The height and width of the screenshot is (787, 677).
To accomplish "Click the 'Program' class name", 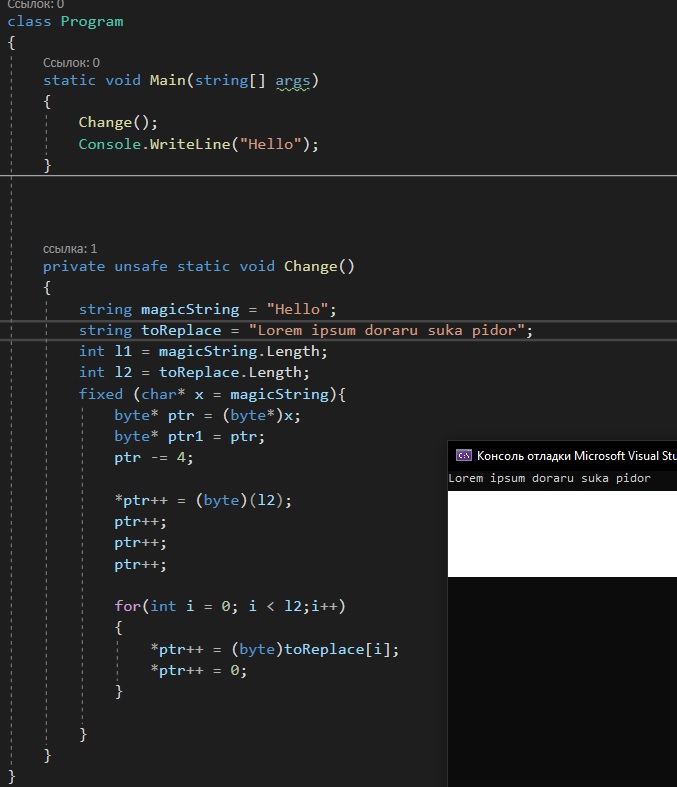I will click(x=92, y=22).
